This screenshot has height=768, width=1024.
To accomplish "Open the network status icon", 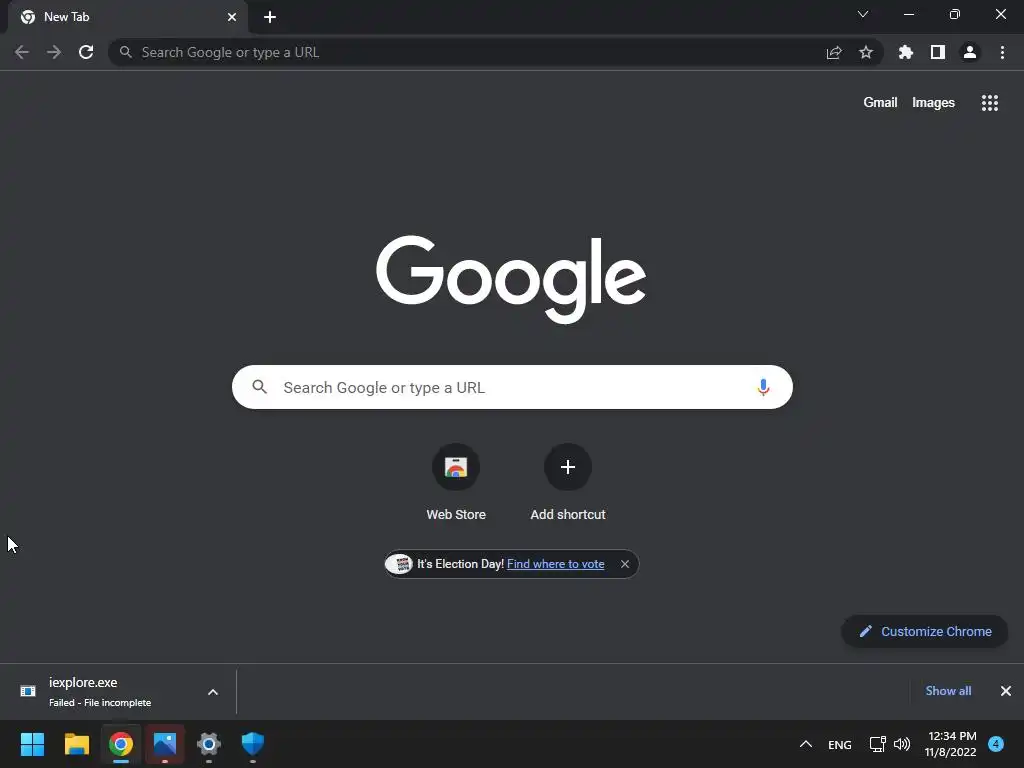I will (x=878, y=744).
